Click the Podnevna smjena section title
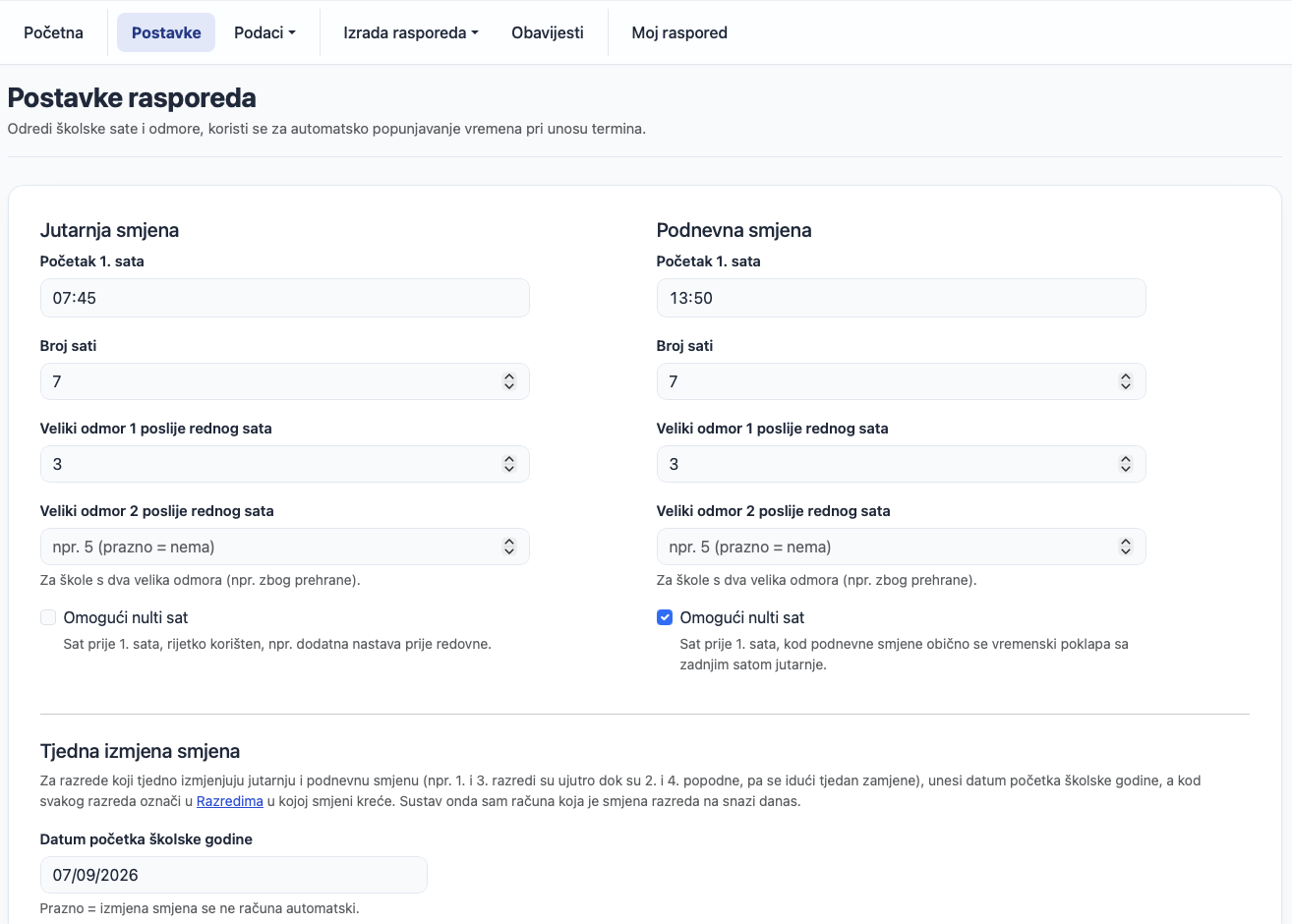 [734, 230]
